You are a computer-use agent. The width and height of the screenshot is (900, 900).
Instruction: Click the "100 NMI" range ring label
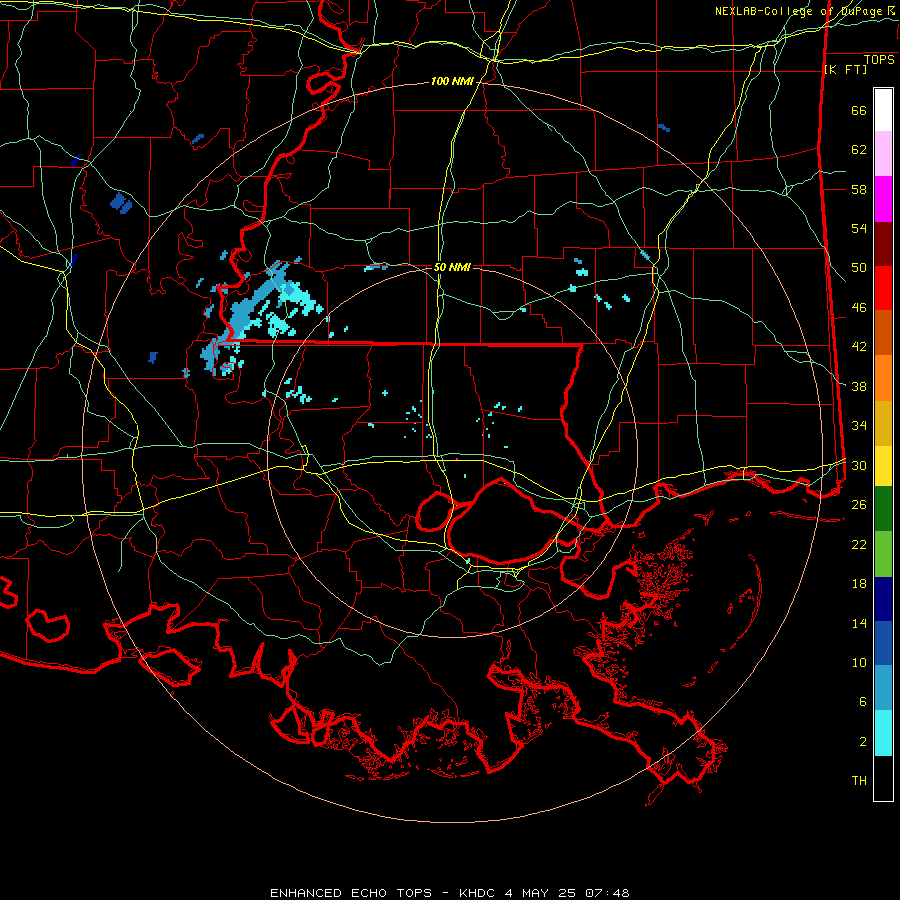pyautogui.click(x=452, y=82)
